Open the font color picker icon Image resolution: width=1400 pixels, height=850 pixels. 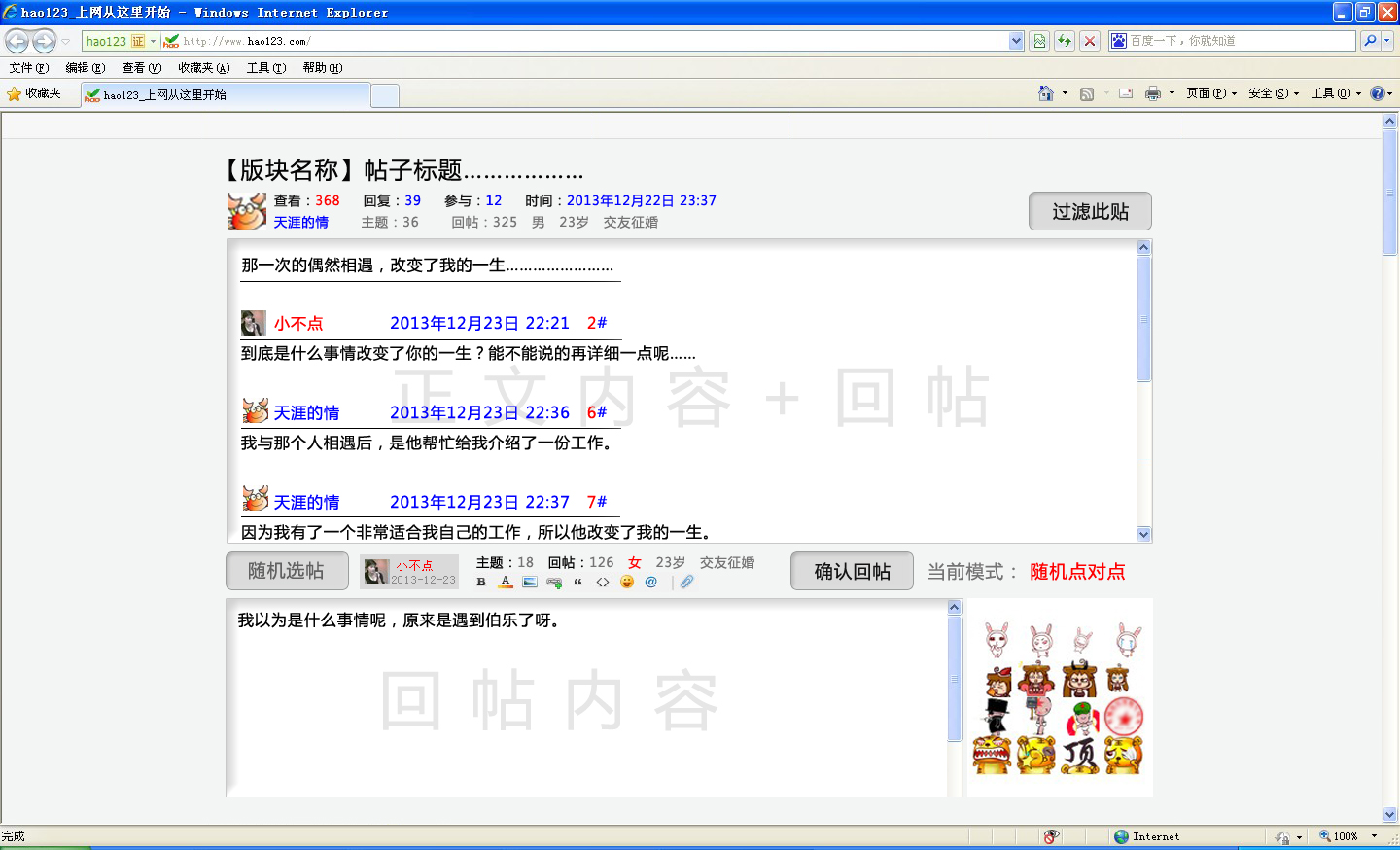(x=506, y=582)
